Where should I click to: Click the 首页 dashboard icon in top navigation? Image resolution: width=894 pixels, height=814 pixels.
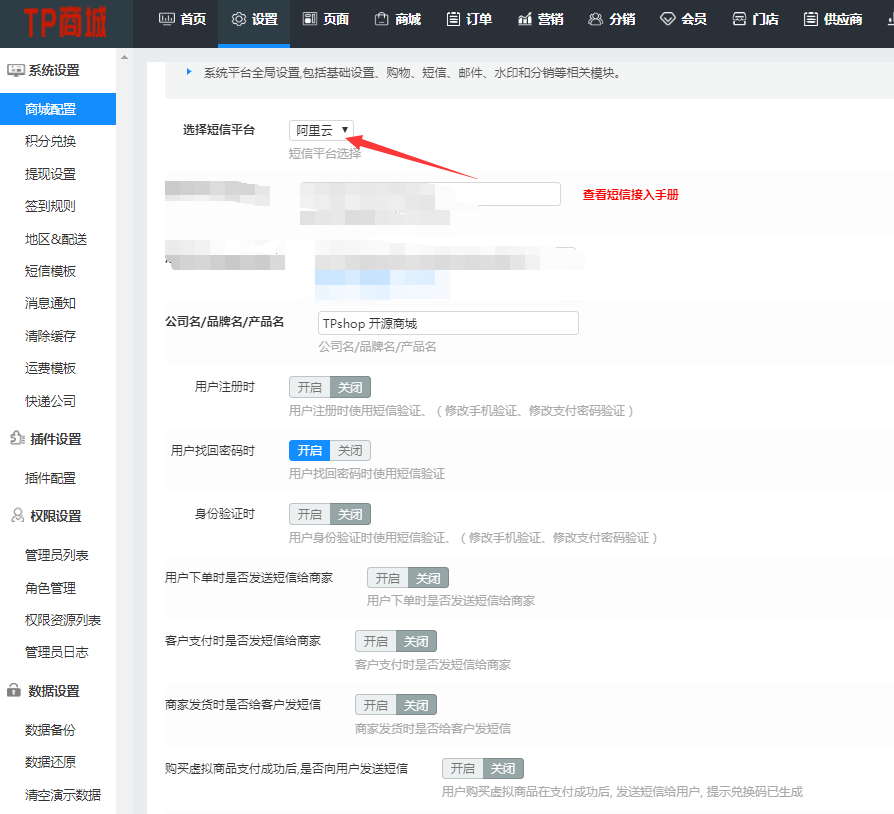167,19
